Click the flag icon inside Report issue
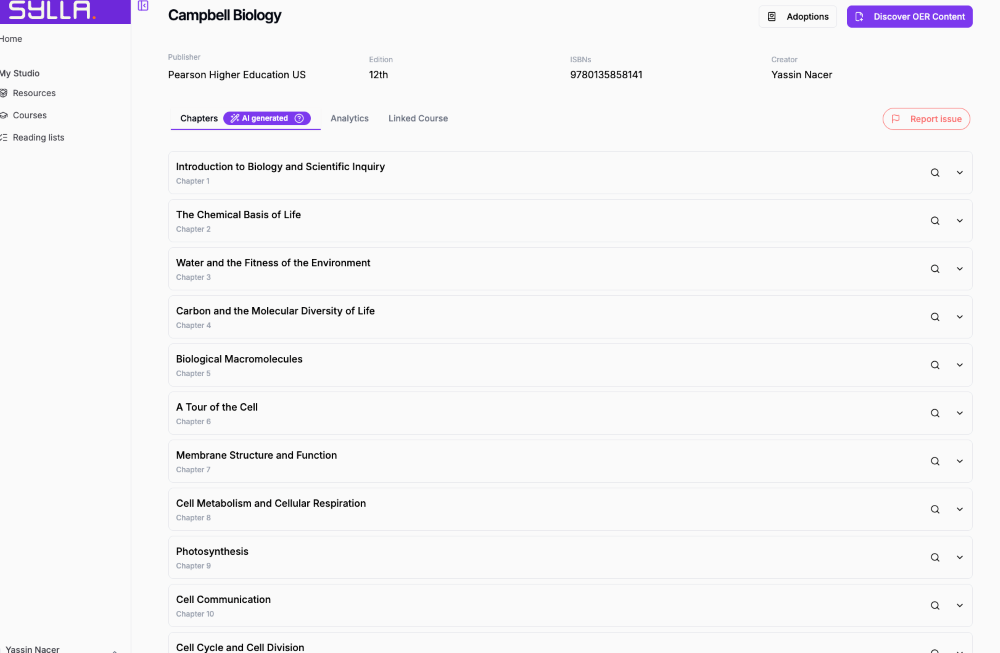 click(897, 118)
